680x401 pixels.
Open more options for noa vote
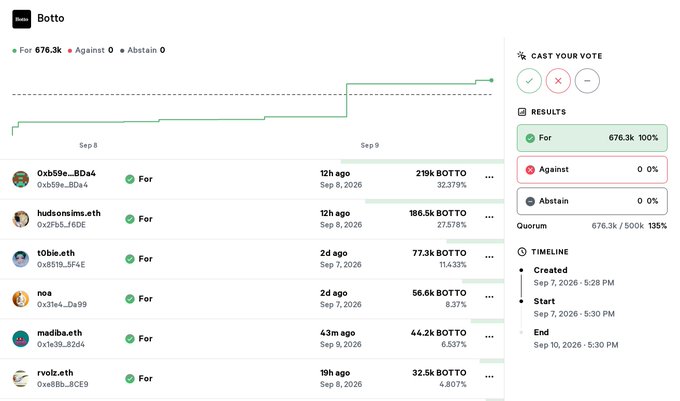[x=489, y=297]
